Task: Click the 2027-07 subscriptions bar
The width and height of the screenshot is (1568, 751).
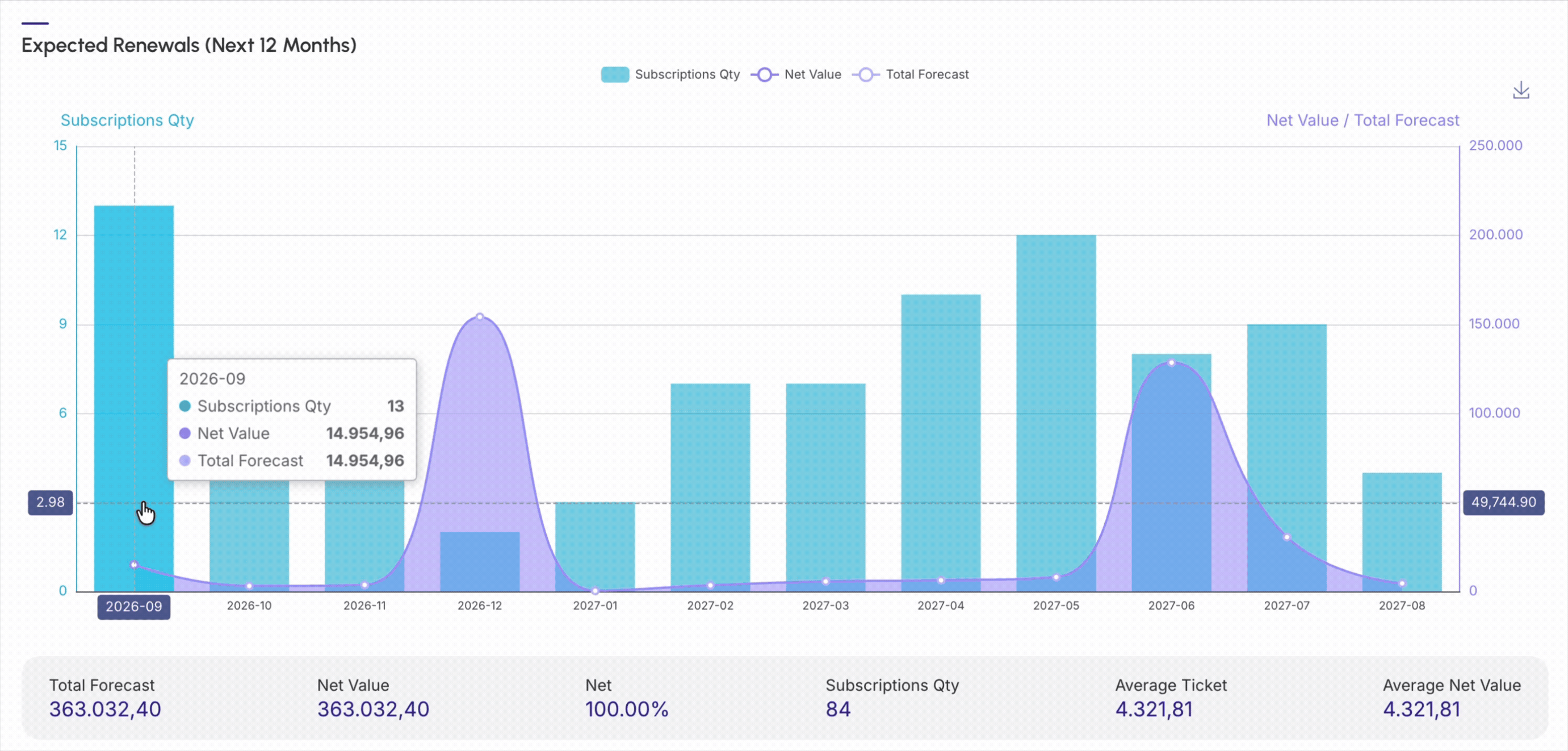Action: [1287, 457]
